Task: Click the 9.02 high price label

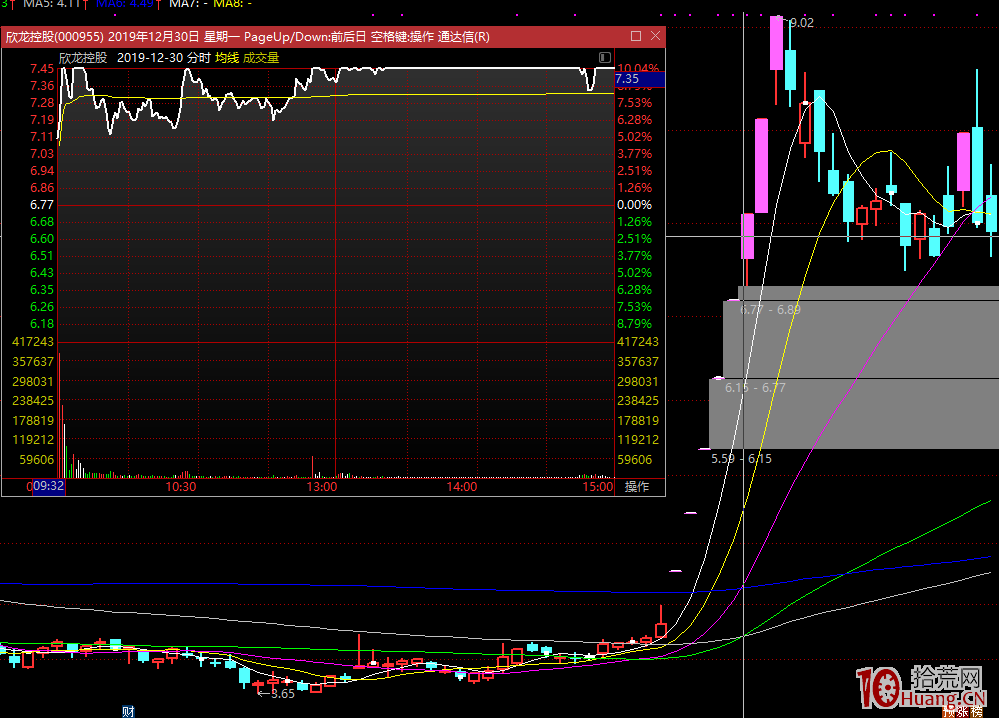Action: click(x=801, y=22)
